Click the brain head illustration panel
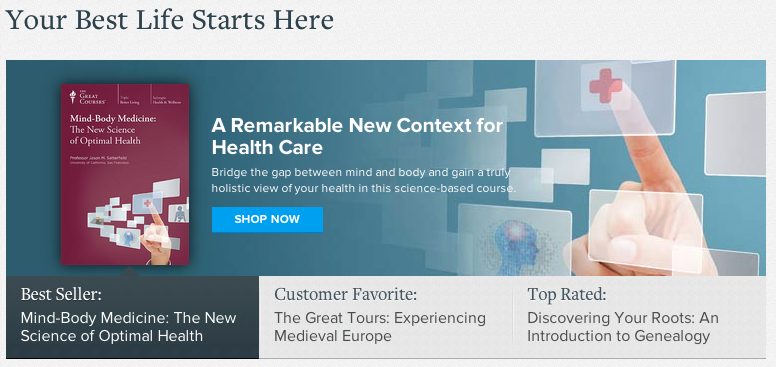The image size is (776, 367). coord(515,240)
